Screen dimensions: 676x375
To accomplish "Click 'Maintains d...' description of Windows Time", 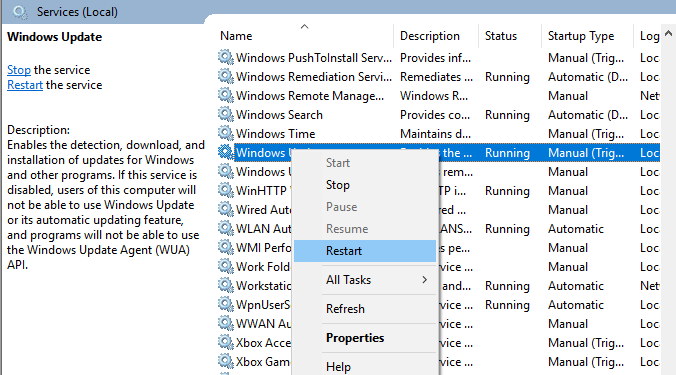I will pos(435,134).
